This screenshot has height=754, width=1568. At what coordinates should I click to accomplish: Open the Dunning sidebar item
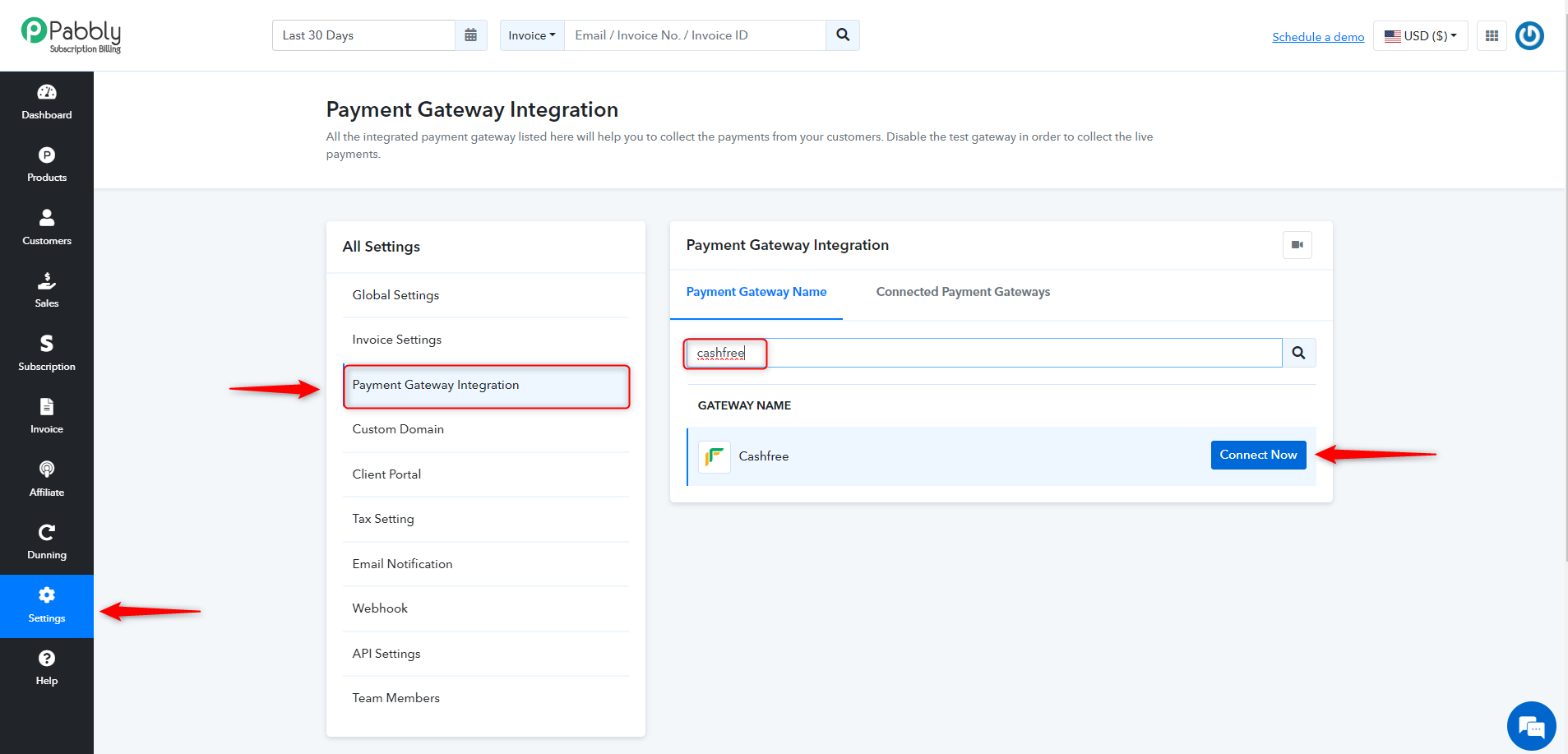[x=47, y=543]
